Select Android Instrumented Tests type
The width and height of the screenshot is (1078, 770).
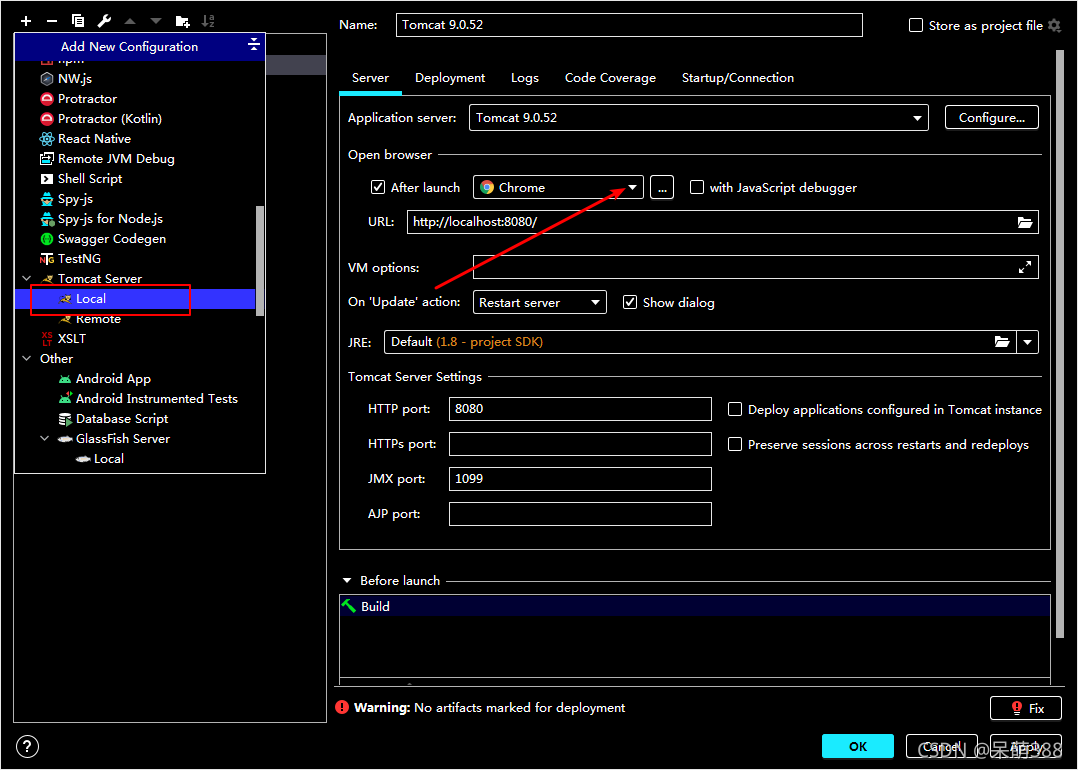[148, 398]
